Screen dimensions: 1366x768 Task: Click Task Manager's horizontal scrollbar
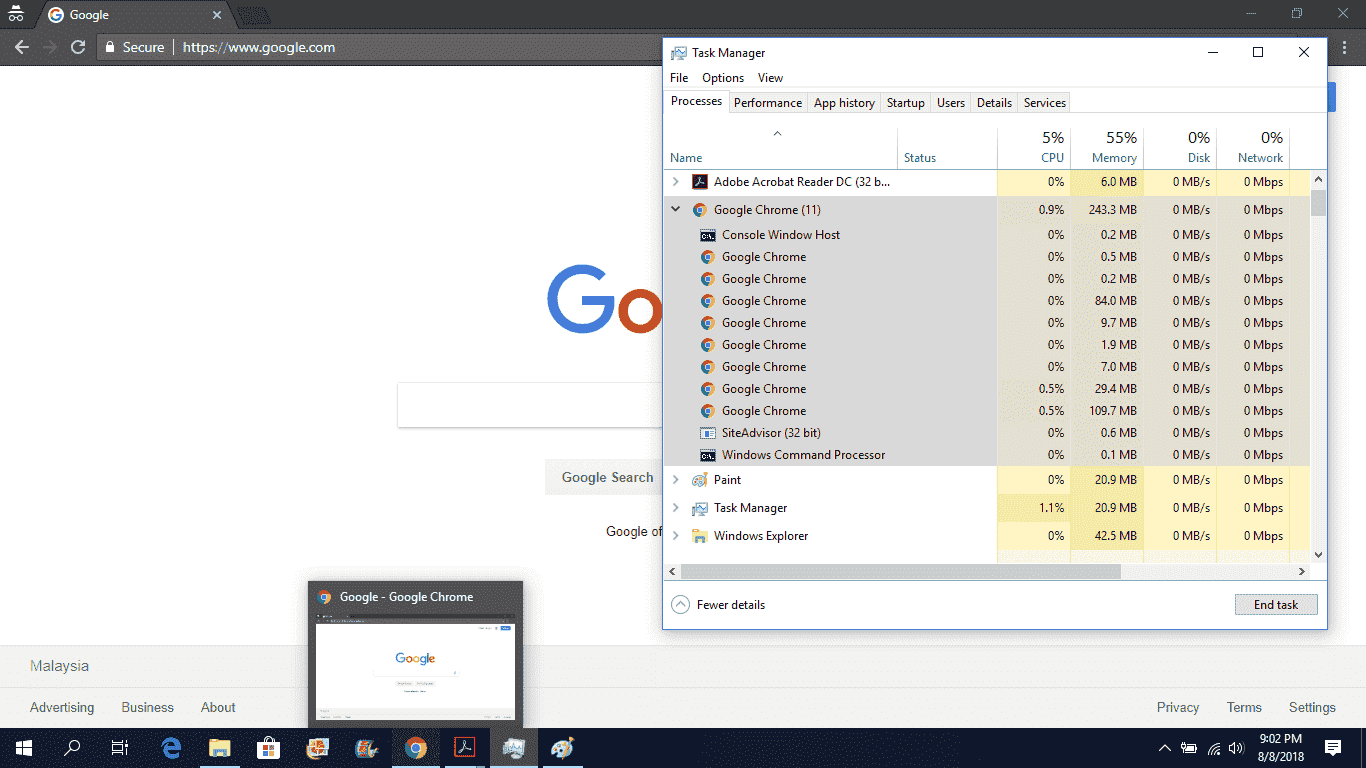pyautogui.click(x=900, y=572)
